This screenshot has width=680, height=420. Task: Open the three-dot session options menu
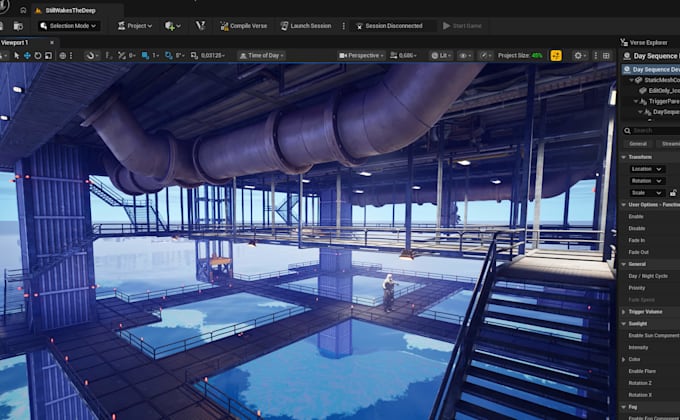click(343, 26)
